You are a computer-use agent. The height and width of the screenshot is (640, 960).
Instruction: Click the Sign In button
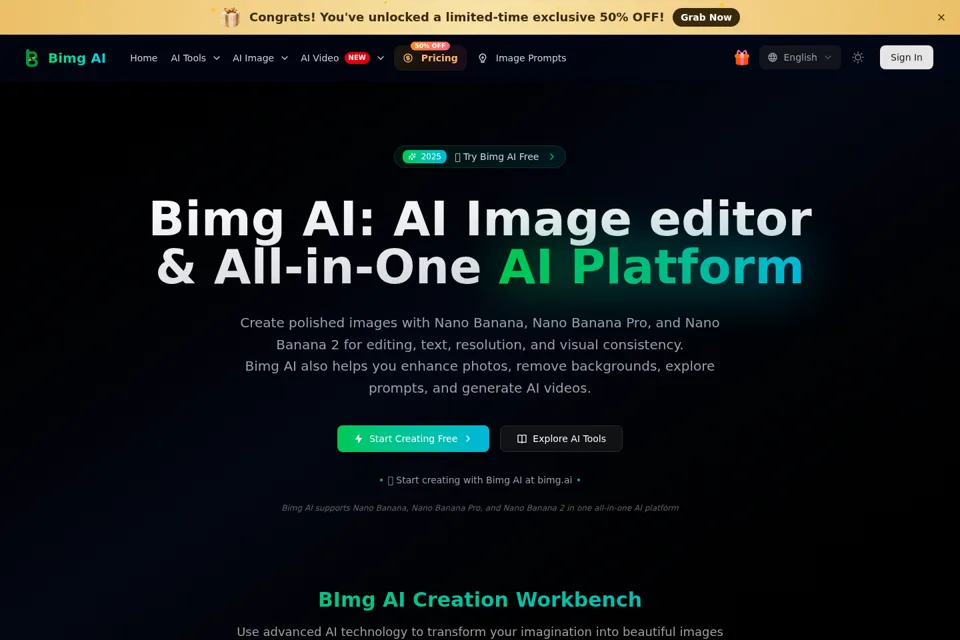click(x=906, y=58)
